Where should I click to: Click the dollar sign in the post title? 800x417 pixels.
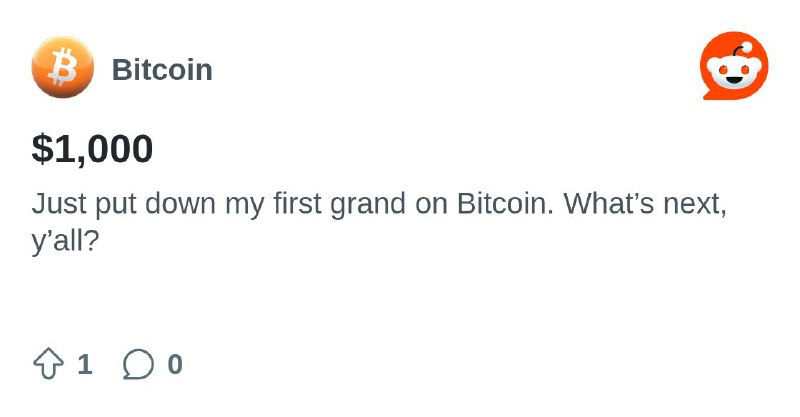pyautogui.click(x=42, y=149)
